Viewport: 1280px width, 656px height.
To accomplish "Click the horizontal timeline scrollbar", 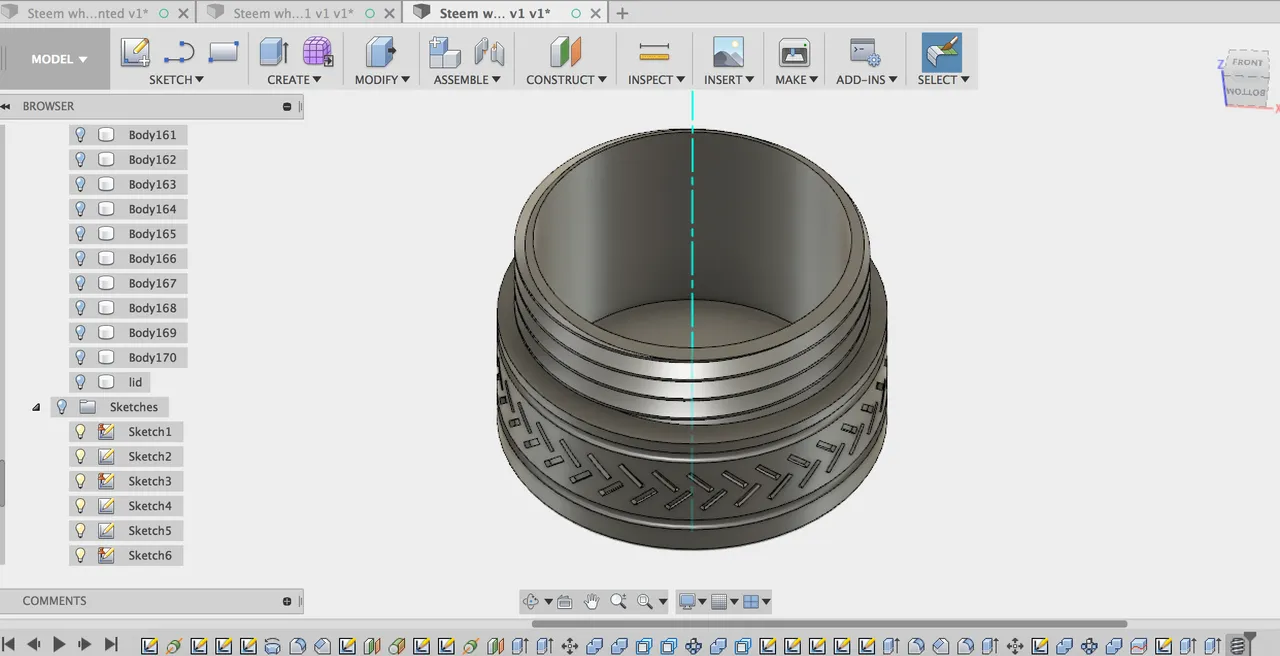I will (x=829, y=624).
